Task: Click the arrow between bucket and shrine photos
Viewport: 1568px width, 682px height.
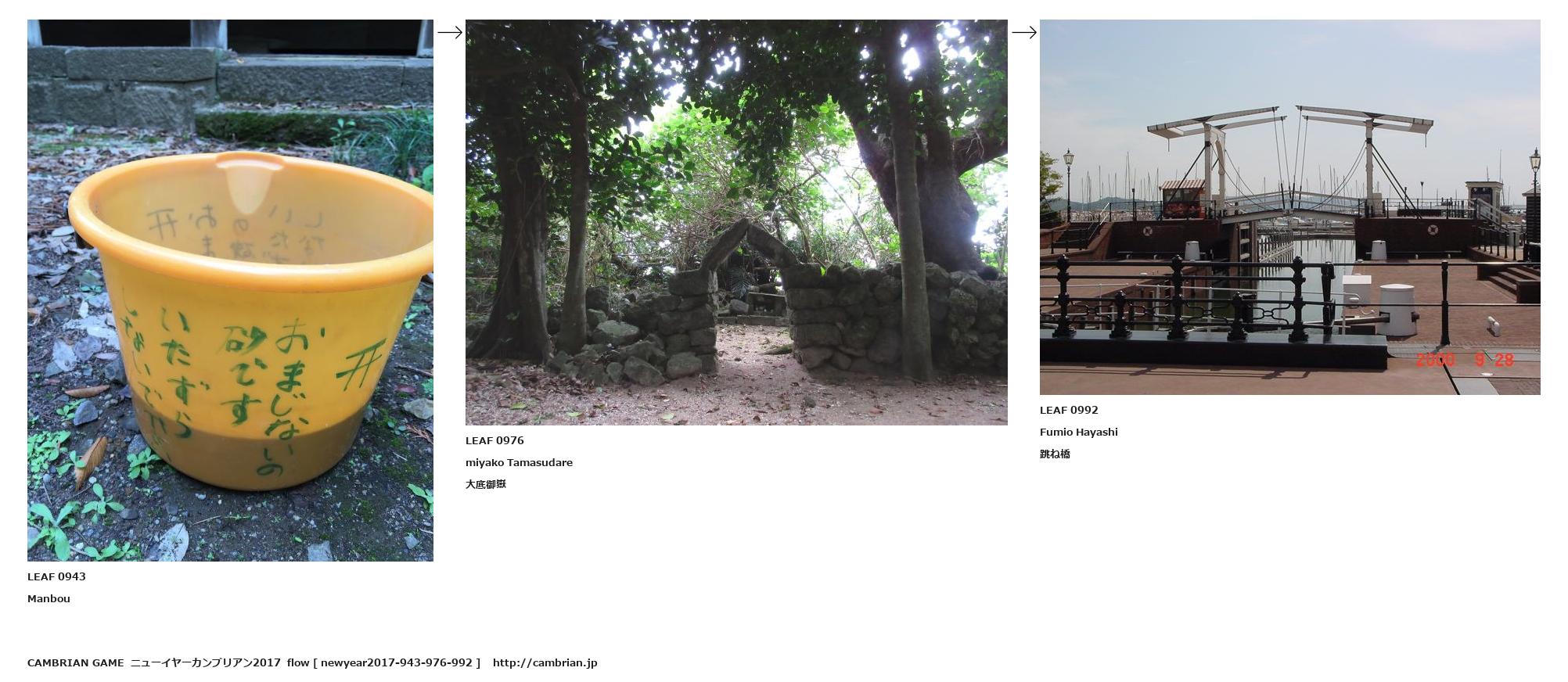Action: coord(450,32)
